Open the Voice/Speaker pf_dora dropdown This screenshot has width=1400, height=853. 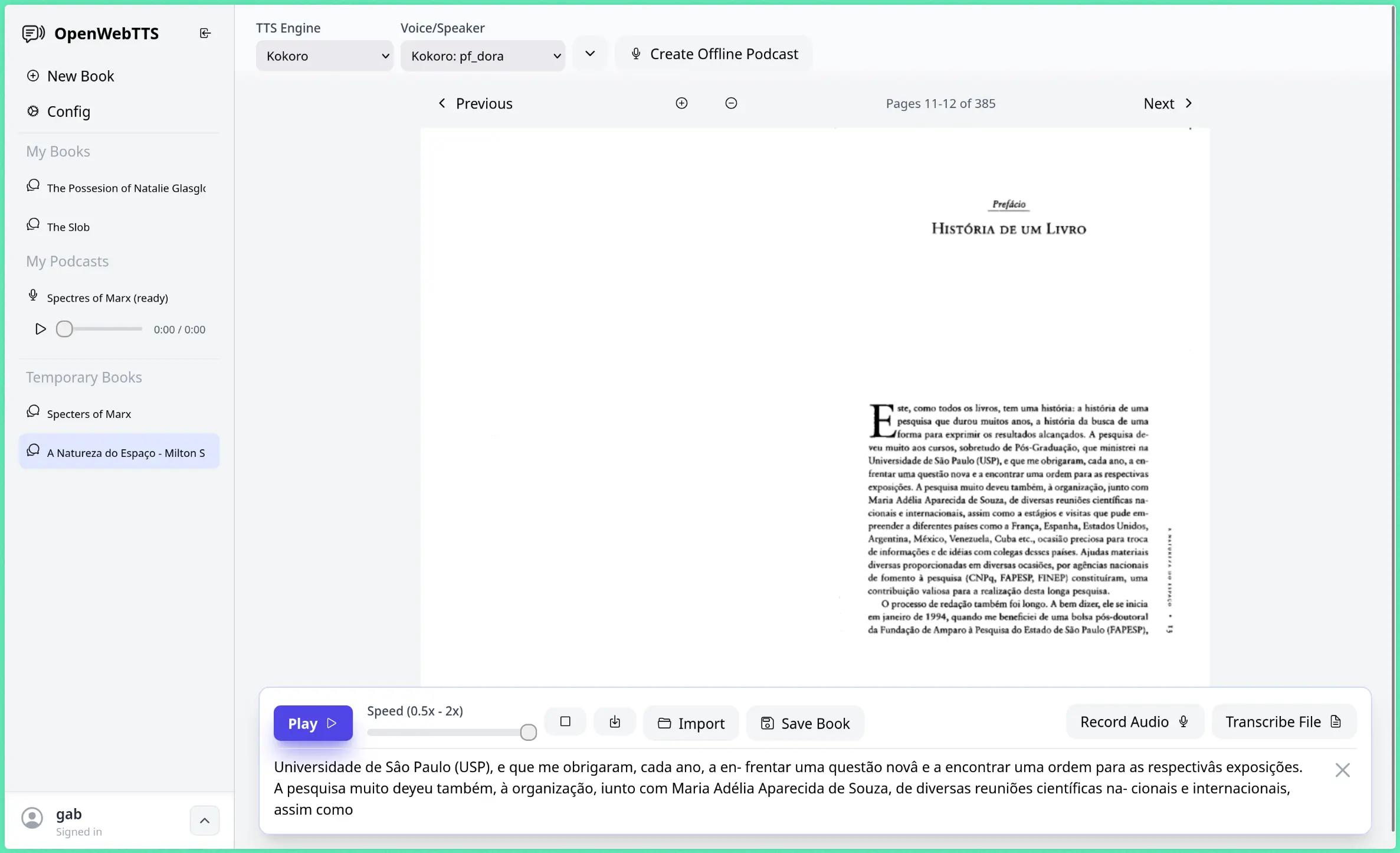coord(483,56)
